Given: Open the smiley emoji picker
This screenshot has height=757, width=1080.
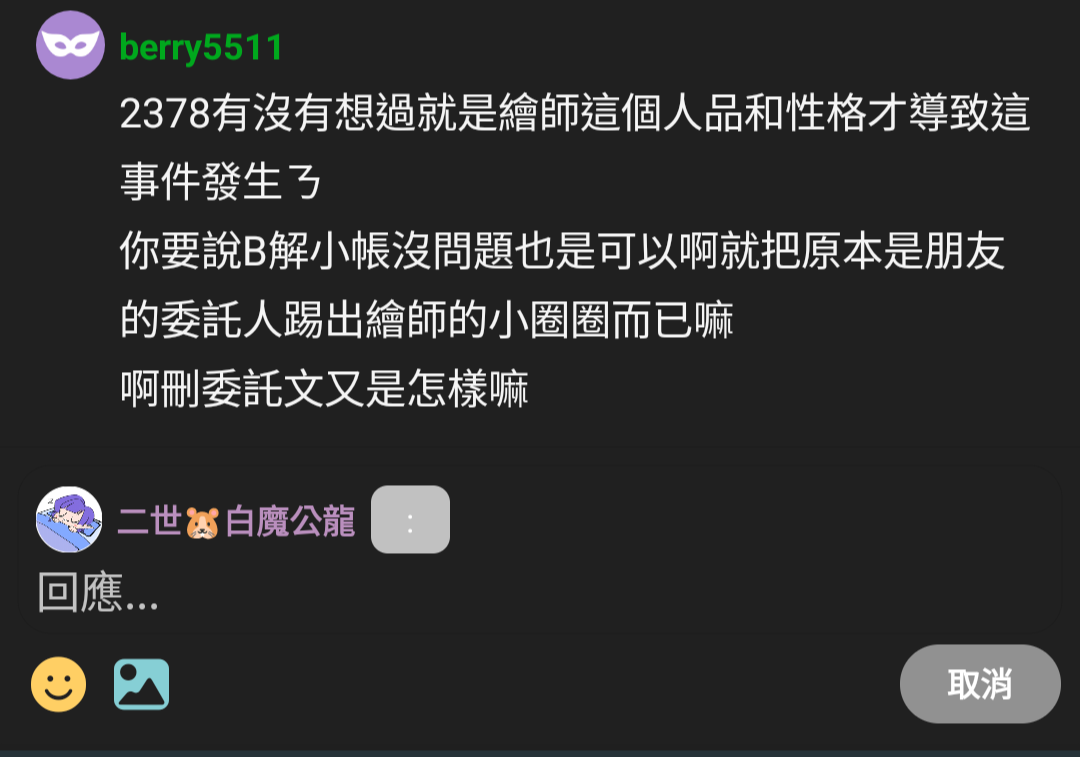Looking at the screenshot, I should pyautogui.click(x=59, y=684).
